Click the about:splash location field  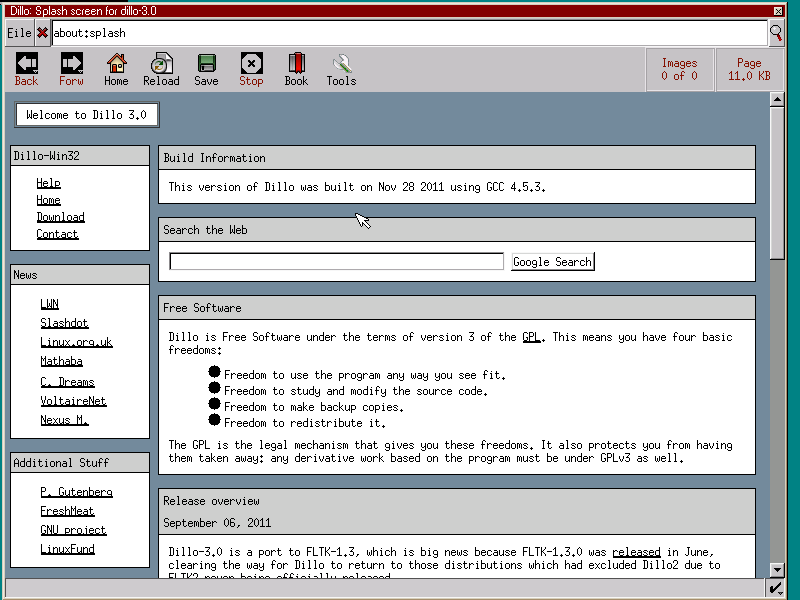tap(409, 33)
